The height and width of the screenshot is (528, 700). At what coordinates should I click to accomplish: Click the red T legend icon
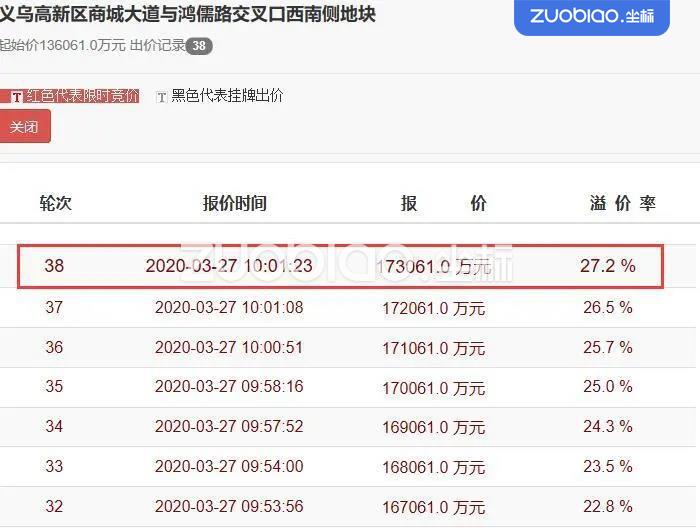pyautogui.click(x=16, y=97)
